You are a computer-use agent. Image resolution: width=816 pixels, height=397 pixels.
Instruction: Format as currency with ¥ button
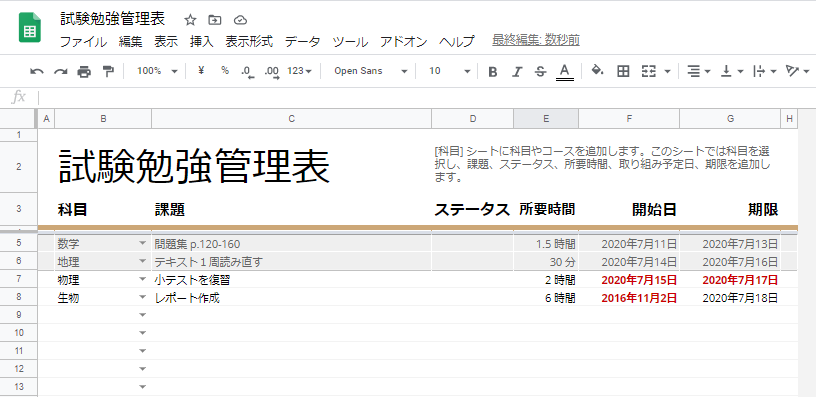[x=201, y=71]
